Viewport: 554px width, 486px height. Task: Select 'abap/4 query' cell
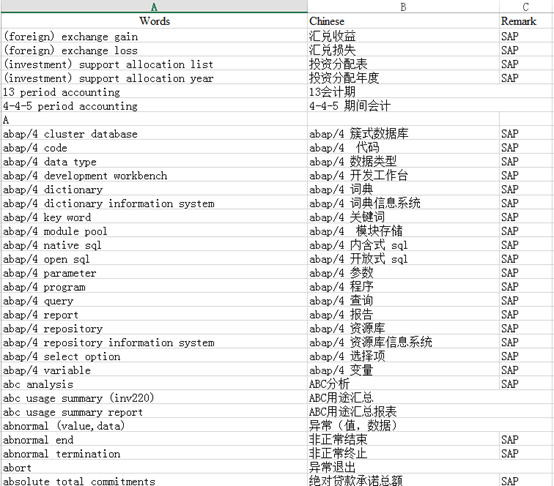(154, 301)
